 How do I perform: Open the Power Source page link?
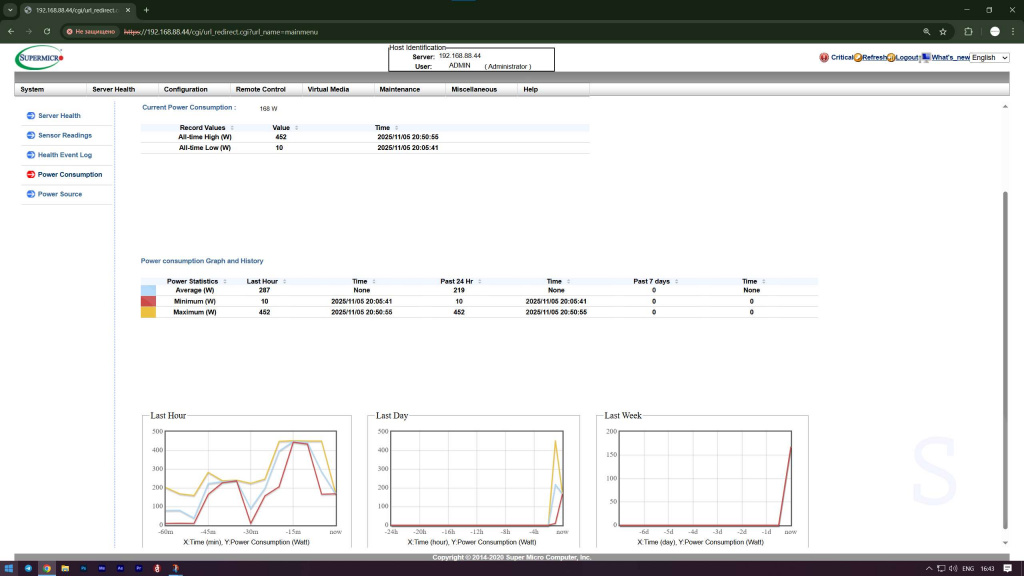[x=60, y=194]
